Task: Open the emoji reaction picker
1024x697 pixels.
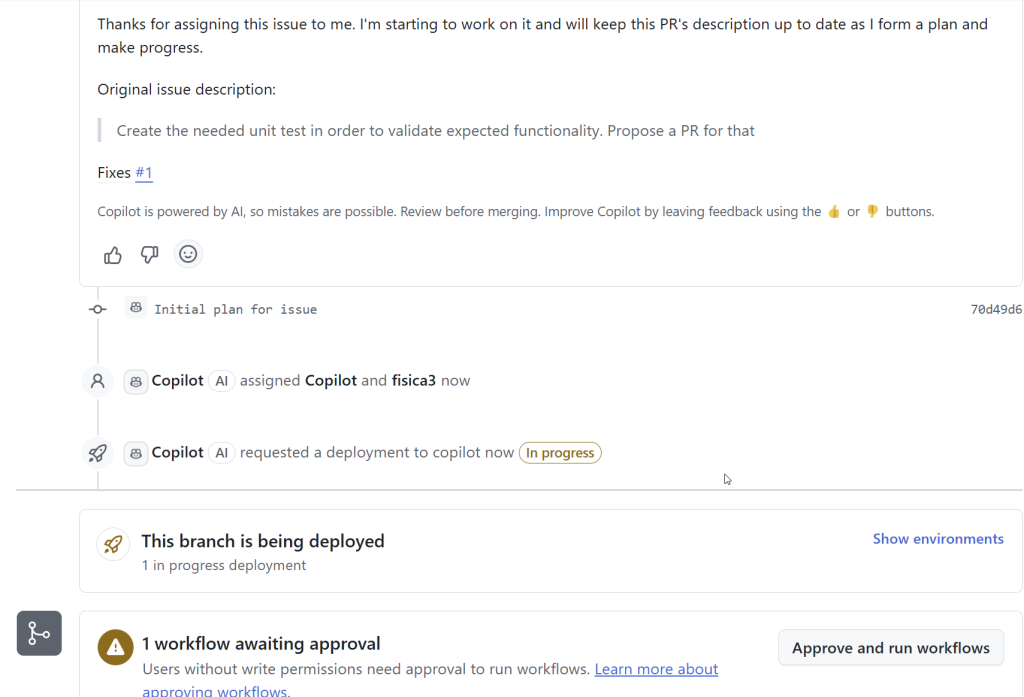Action: click(188, 254)
